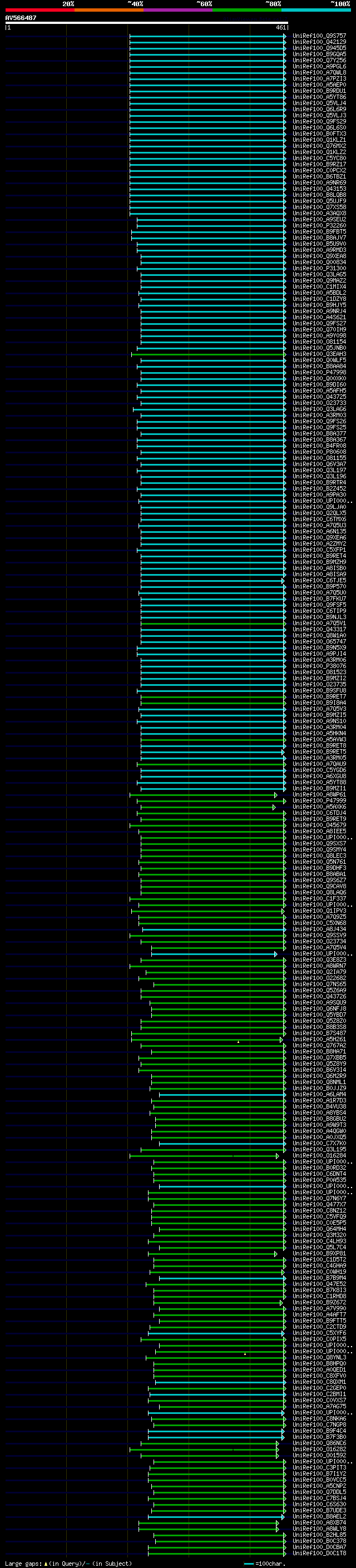
Task: Click the 461 query end position label
Action: tap(280, 27)
